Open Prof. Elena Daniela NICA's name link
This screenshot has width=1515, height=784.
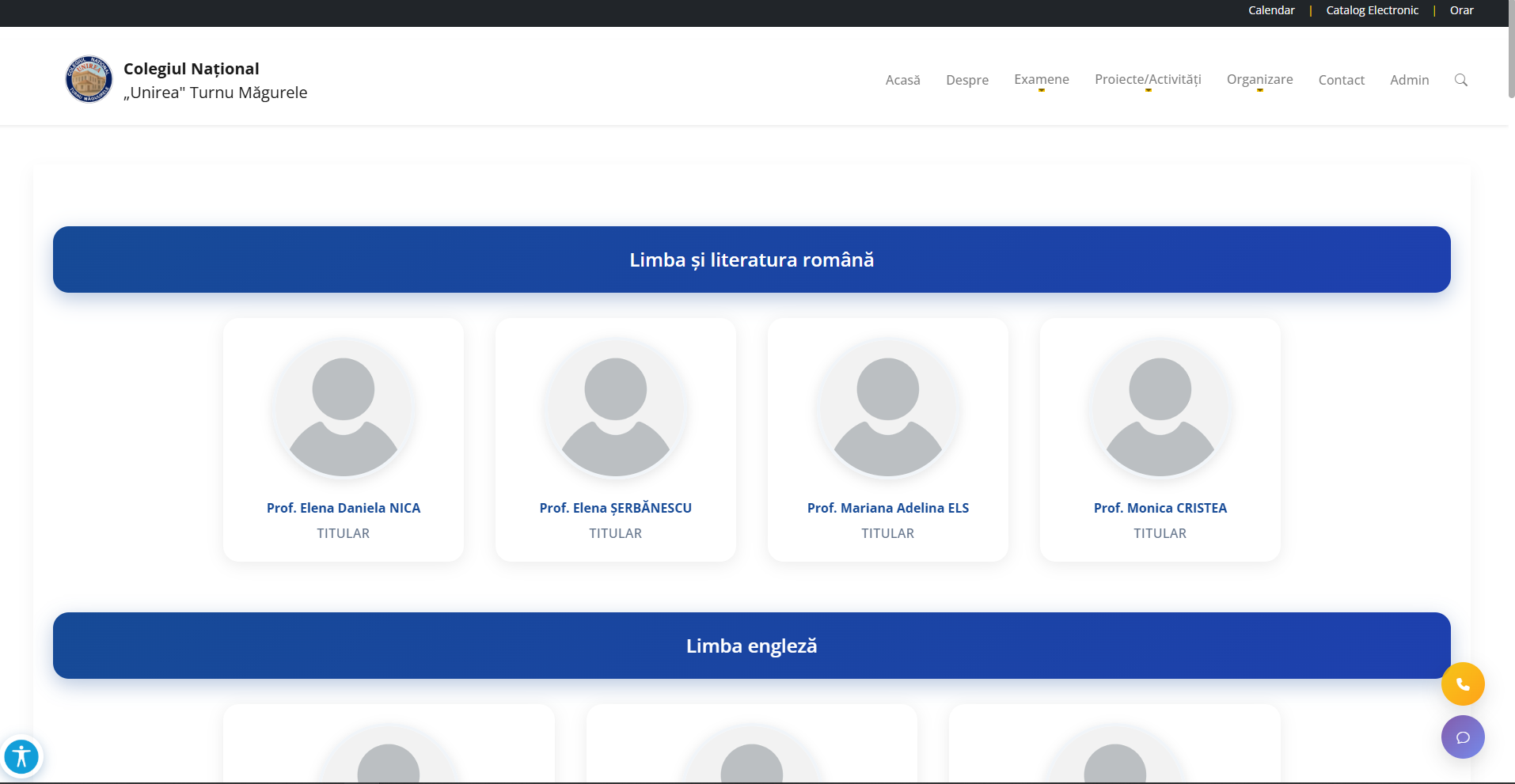[x=344, y=508]
